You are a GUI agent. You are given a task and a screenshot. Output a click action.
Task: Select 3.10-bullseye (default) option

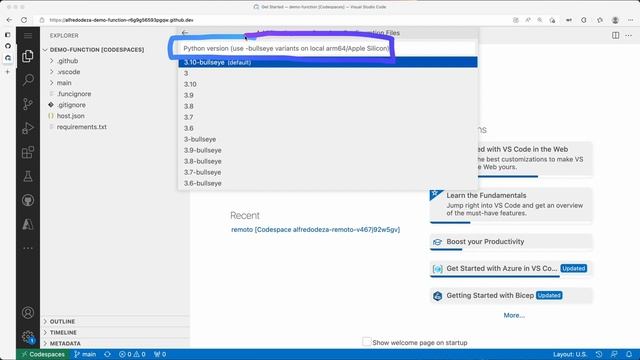(328, 62)
